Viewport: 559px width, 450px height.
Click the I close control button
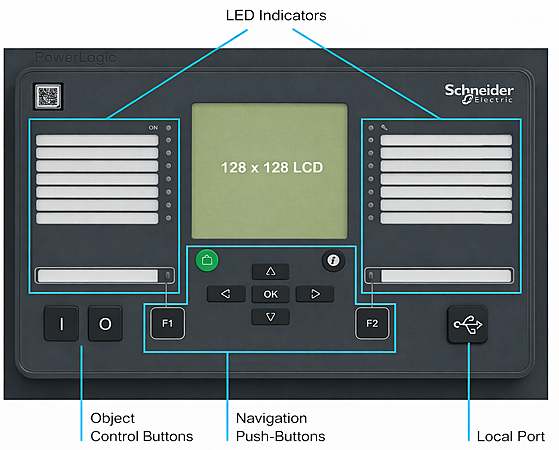(61, 324)
